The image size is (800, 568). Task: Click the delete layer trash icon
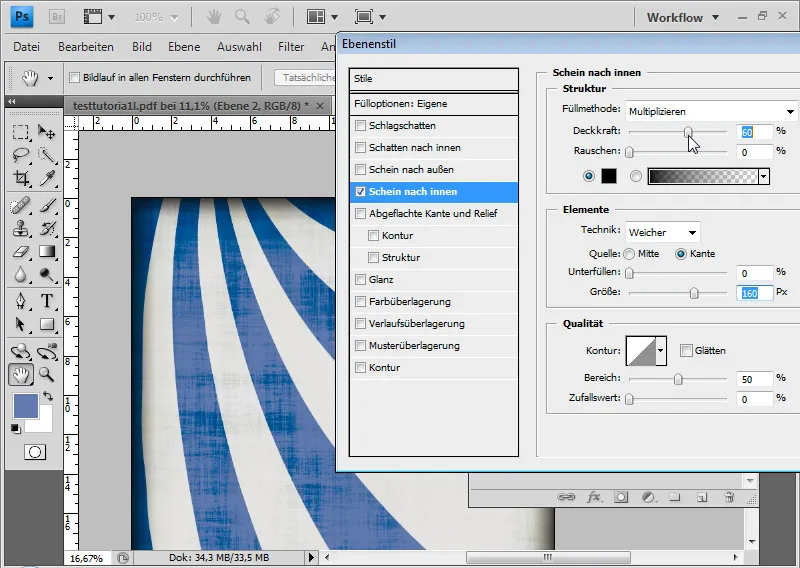click(x=729, y=497)
